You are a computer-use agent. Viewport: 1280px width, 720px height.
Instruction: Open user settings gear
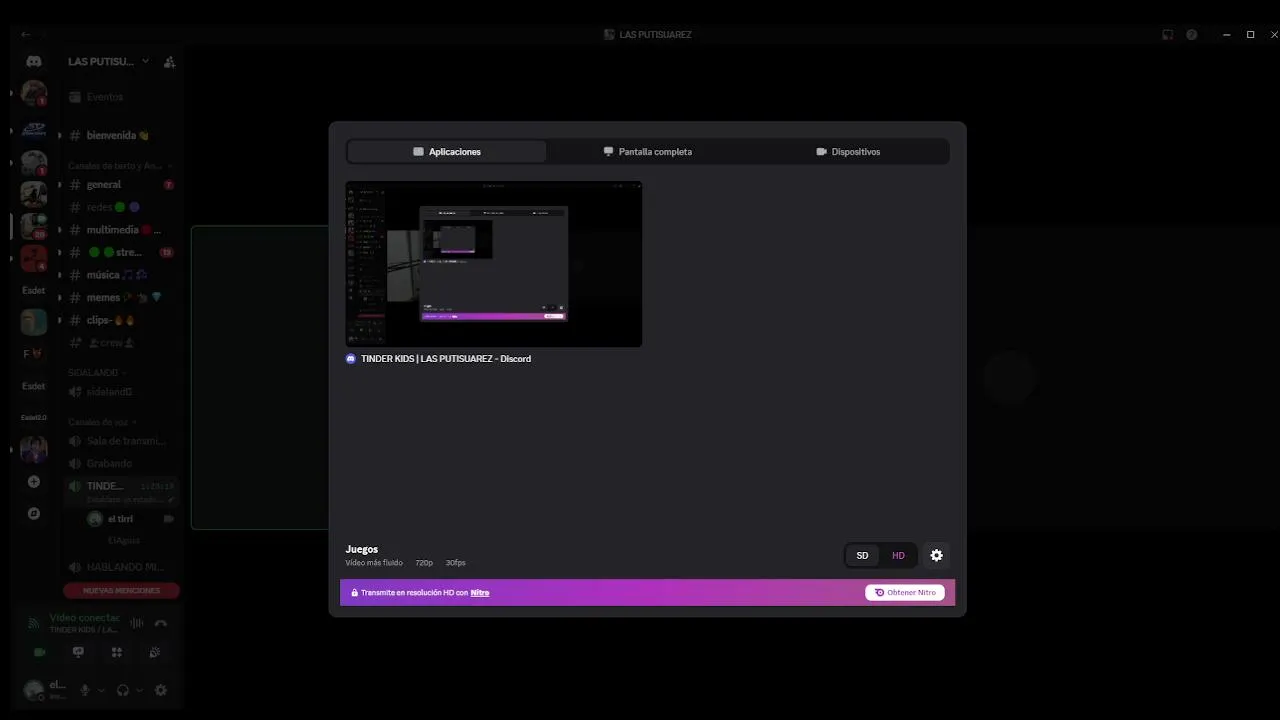tap(161, 690)
